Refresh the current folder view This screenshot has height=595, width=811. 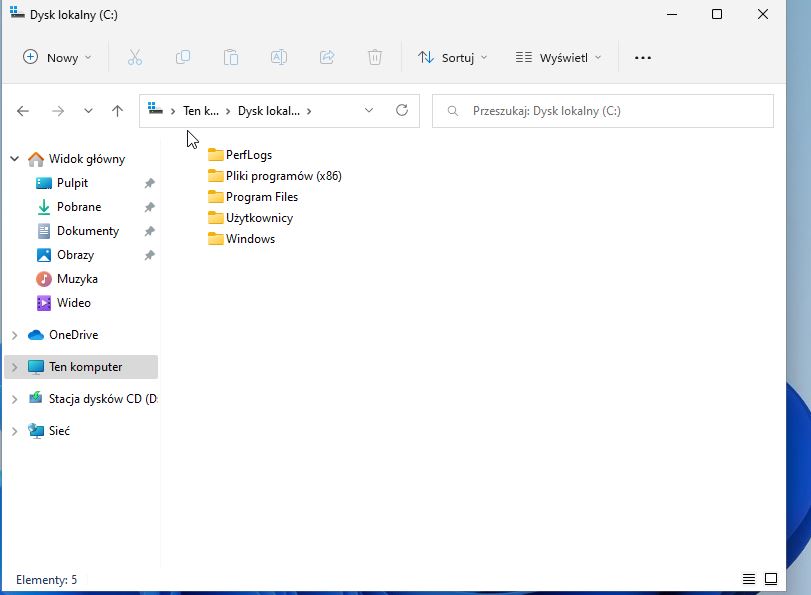pyautogui.click(x=402, y=111)
